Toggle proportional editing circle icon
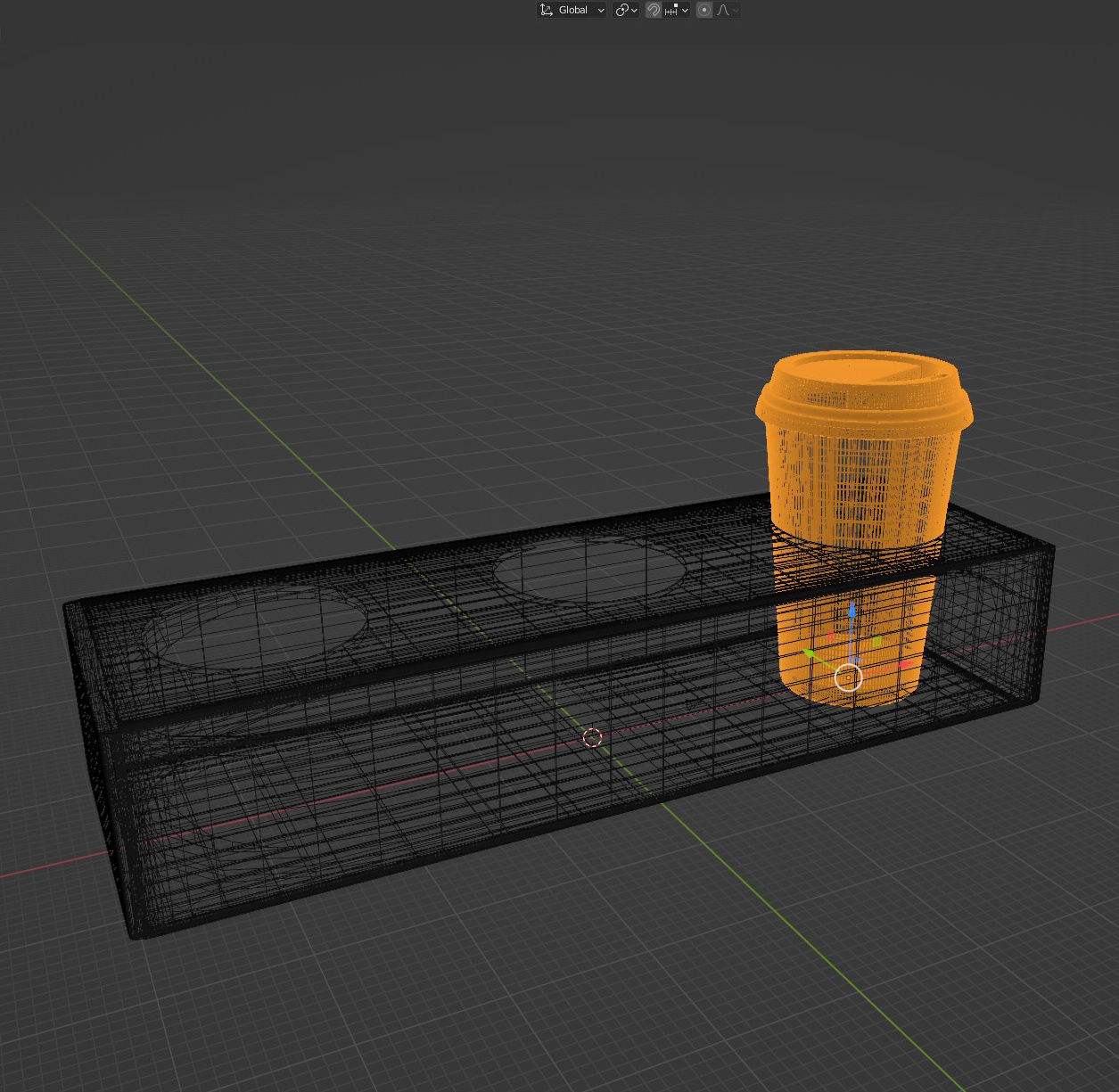 704,10
